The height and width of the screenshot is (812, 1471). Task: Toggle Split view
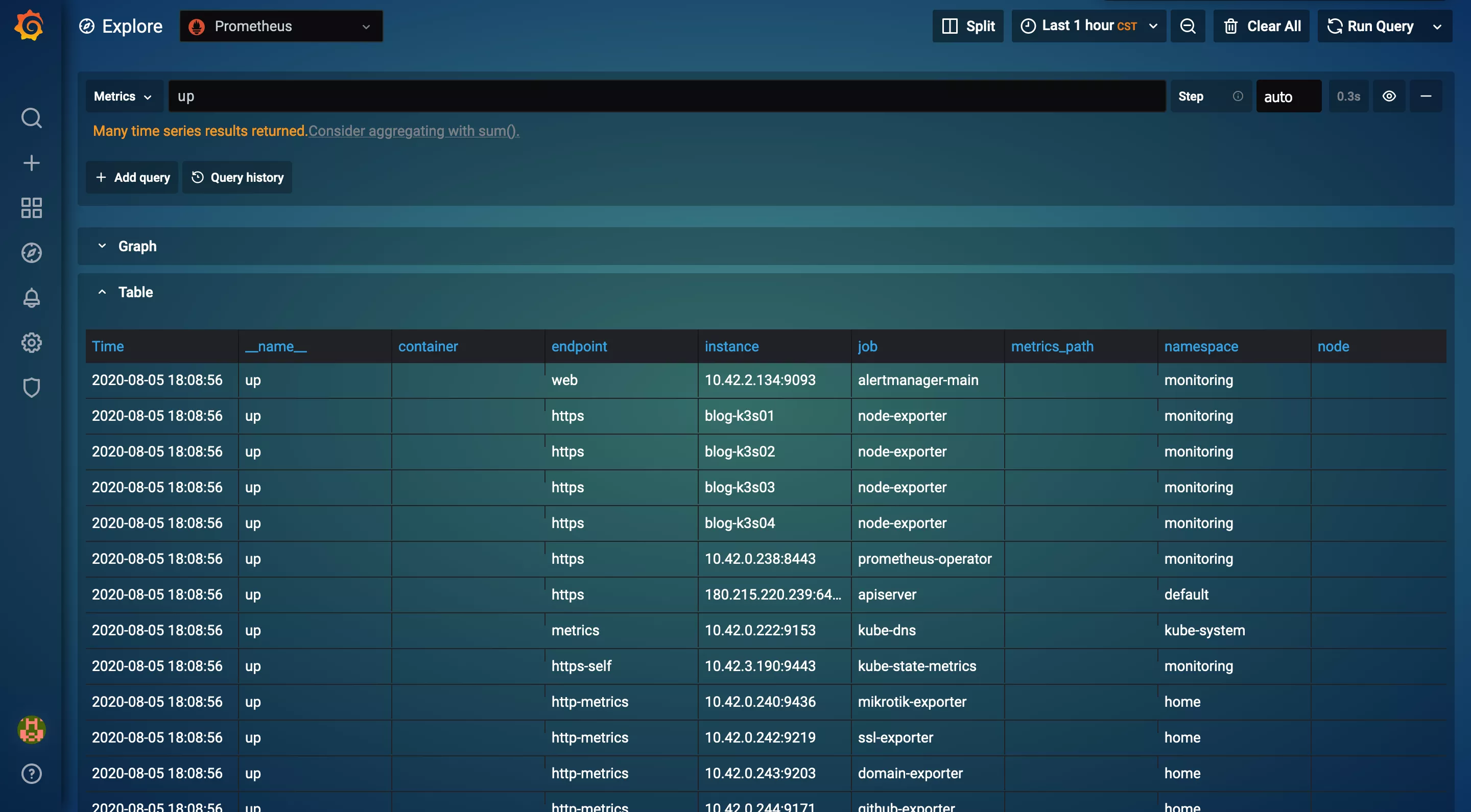(x=968, y=26)
